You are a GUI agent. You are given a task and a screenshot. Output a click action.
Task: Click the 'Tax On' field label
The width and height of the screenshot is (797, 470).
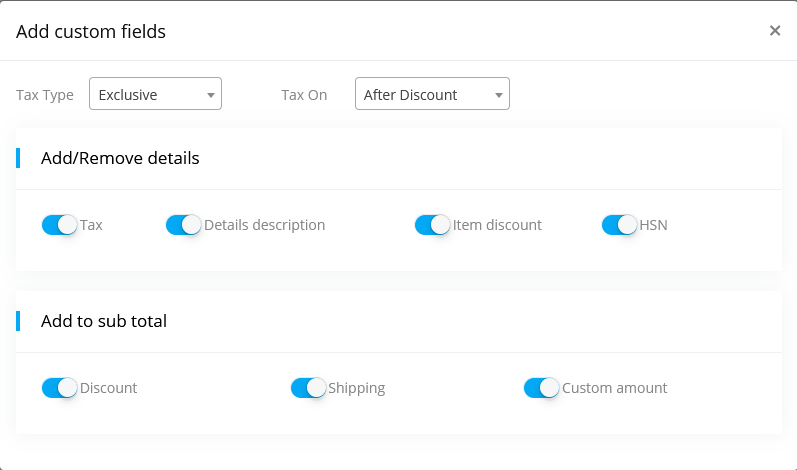304,95
